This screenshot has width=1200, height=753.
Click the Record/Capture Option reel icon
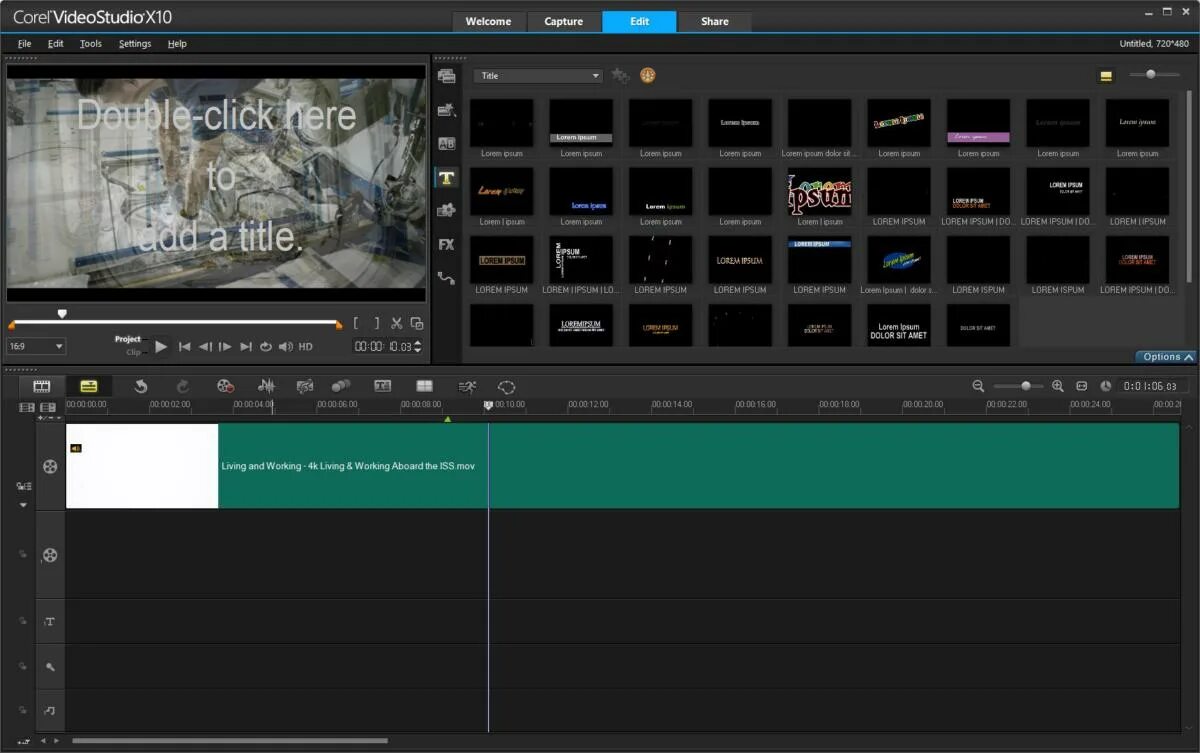(x=225, y=386)
